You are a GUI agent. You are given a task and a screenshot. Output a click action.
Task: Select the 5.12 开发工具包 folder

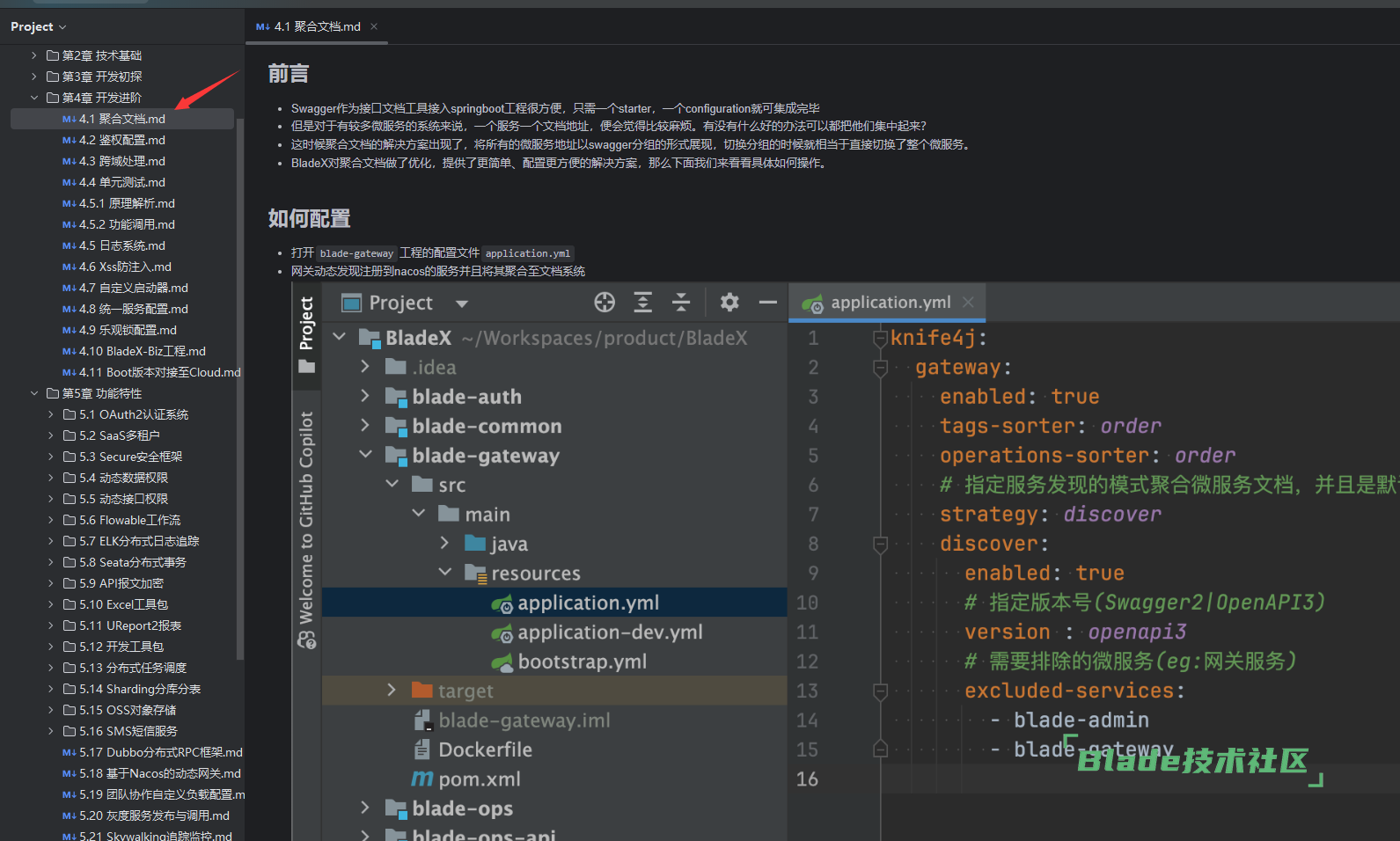point(122,647)
